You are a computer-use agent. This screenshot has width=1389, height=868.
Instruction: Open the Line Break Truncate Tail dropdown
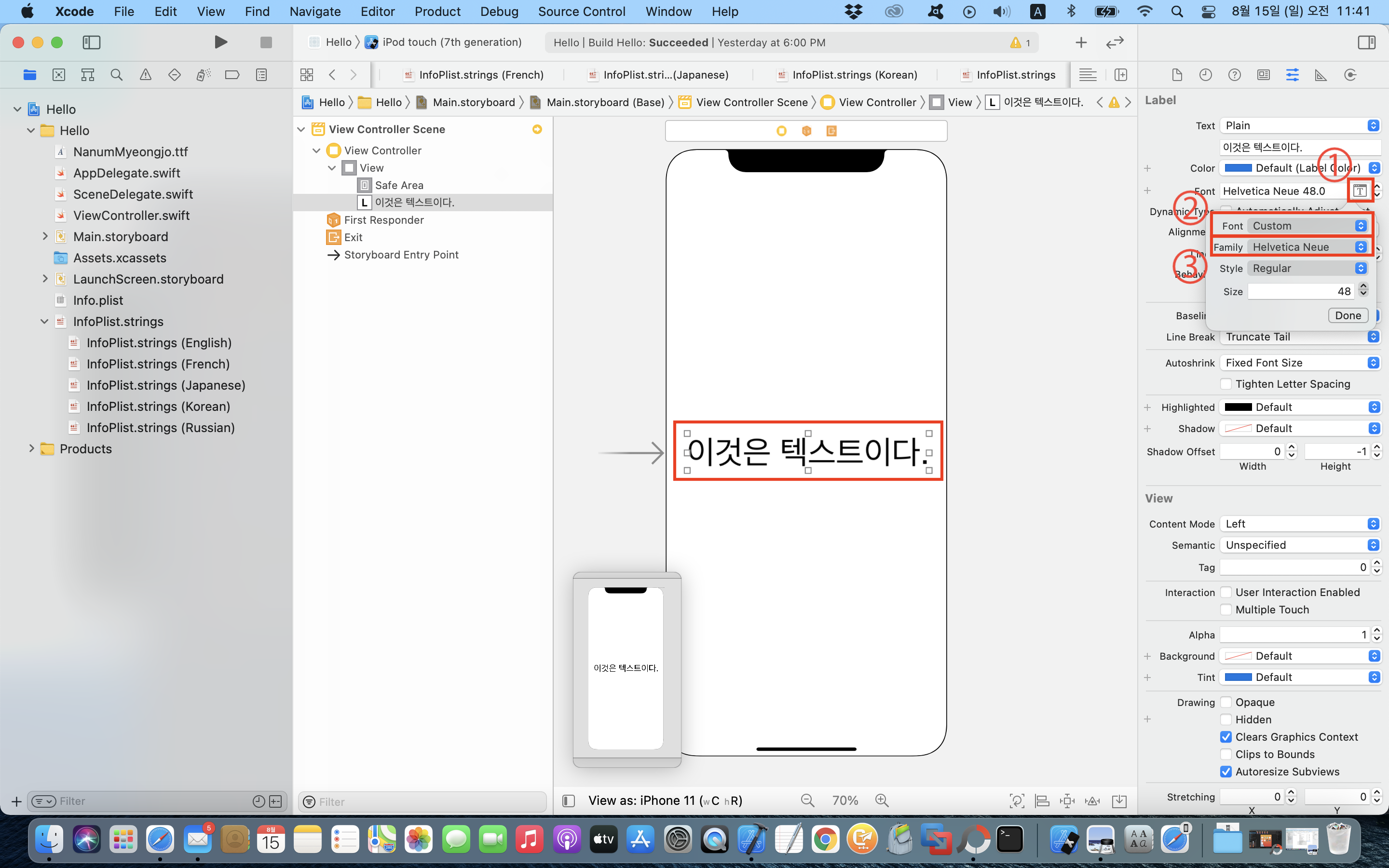point(1299,337)
